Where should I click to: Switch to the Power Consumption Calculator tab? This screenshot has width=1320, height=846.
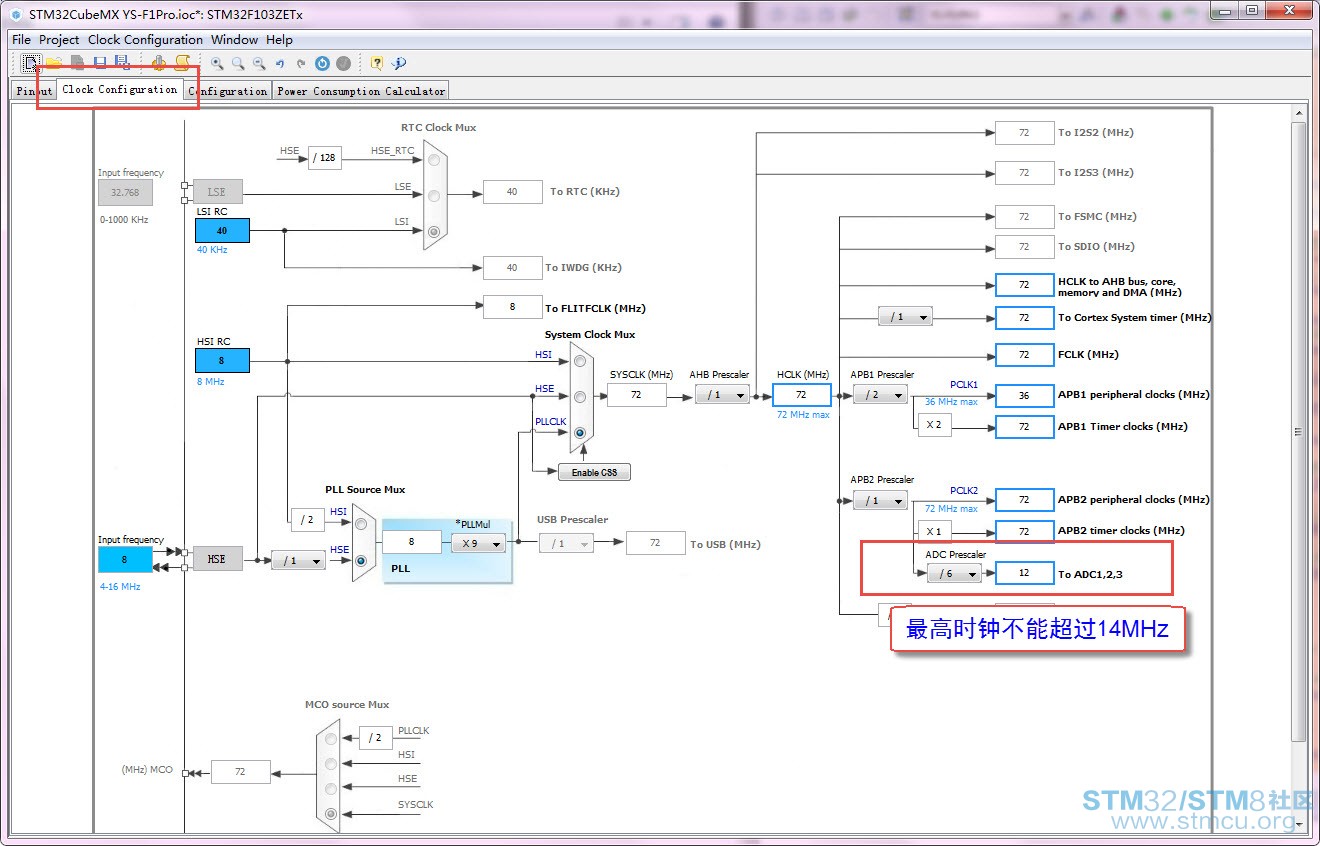(361, 91)
